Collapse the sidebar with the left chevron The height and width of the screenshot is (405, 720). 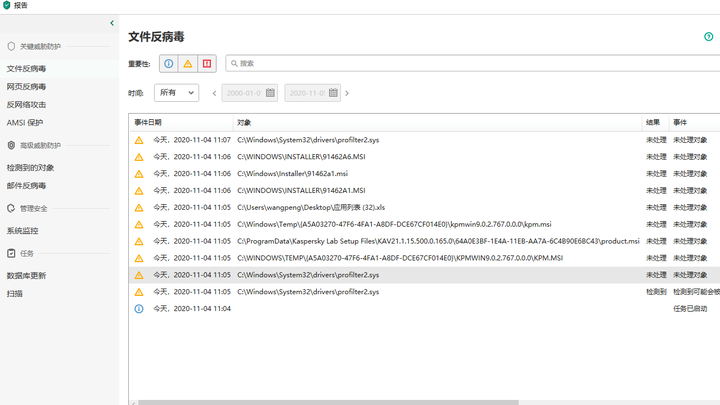click(112, 23)
